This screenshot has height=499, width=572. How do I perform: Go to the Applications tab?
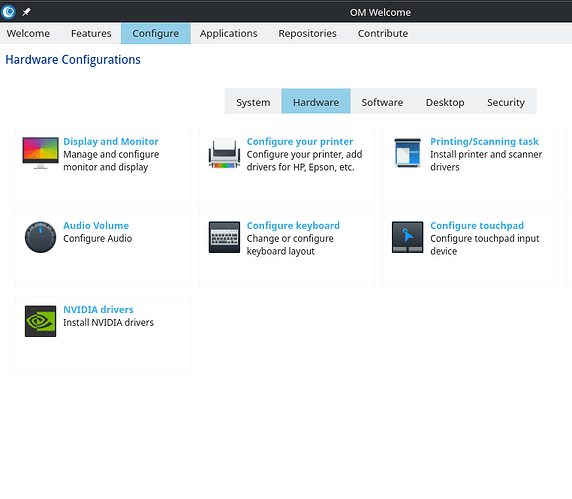click(228, 33)
